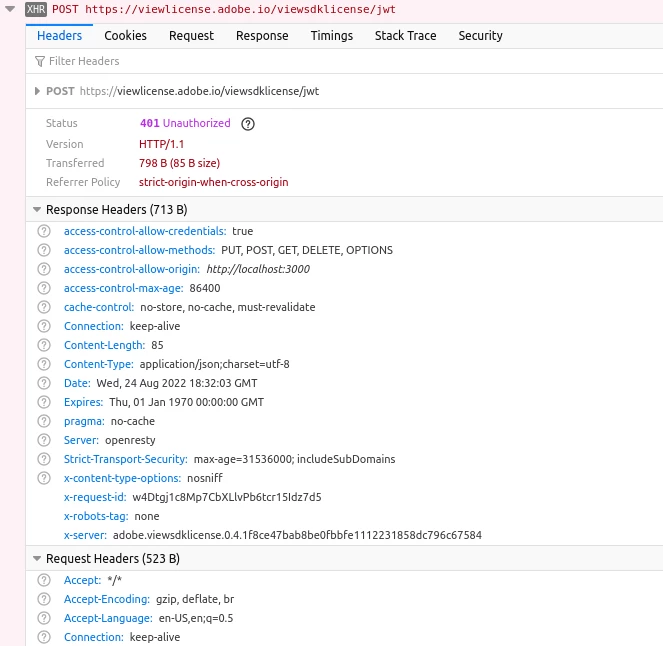663x646 pixels.
Task: Open the Timings tab
Action: [332, 36]
